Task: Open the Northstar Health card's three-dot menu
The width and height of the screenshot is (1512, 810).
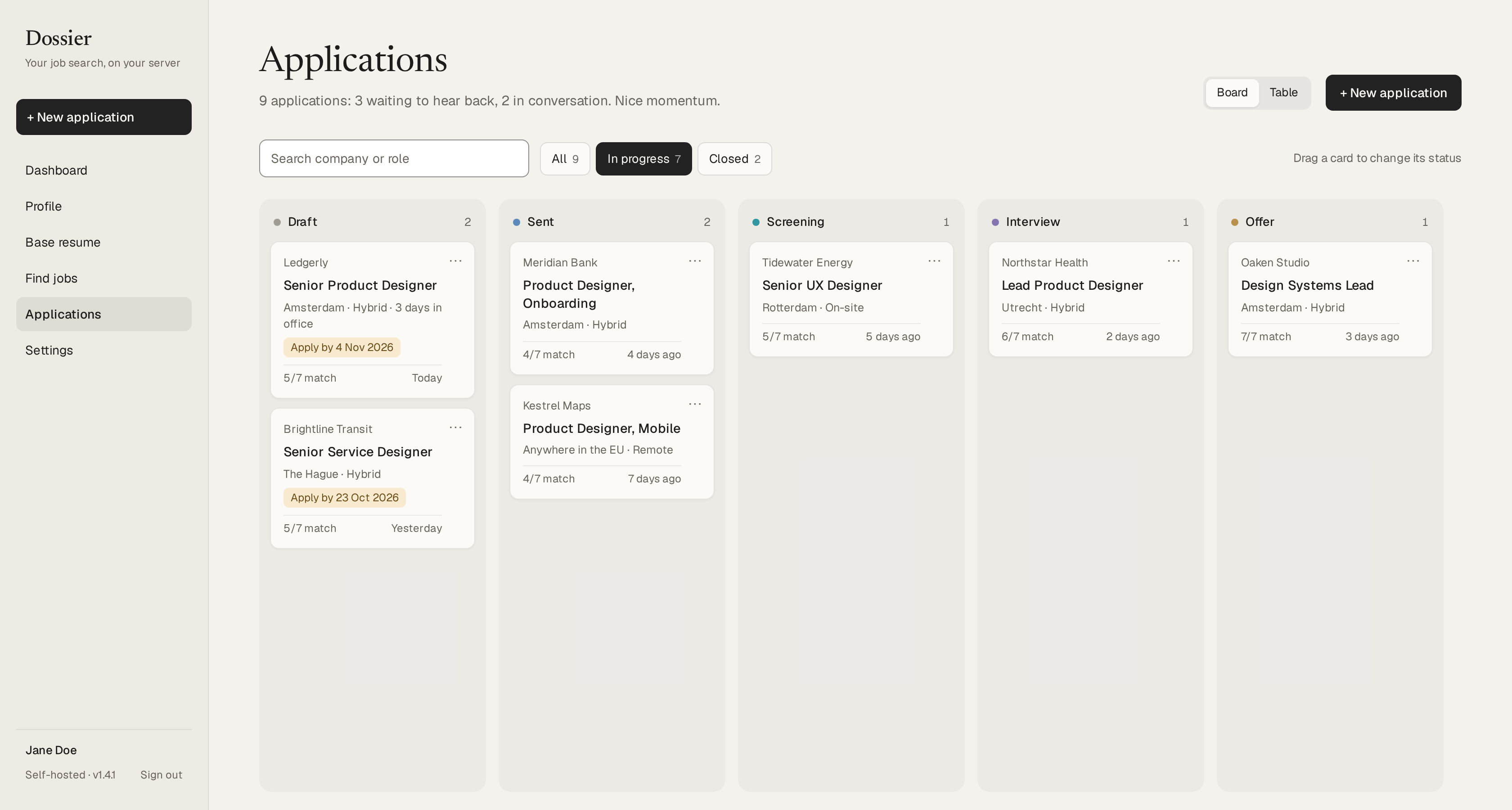Action: point(1174,261)
